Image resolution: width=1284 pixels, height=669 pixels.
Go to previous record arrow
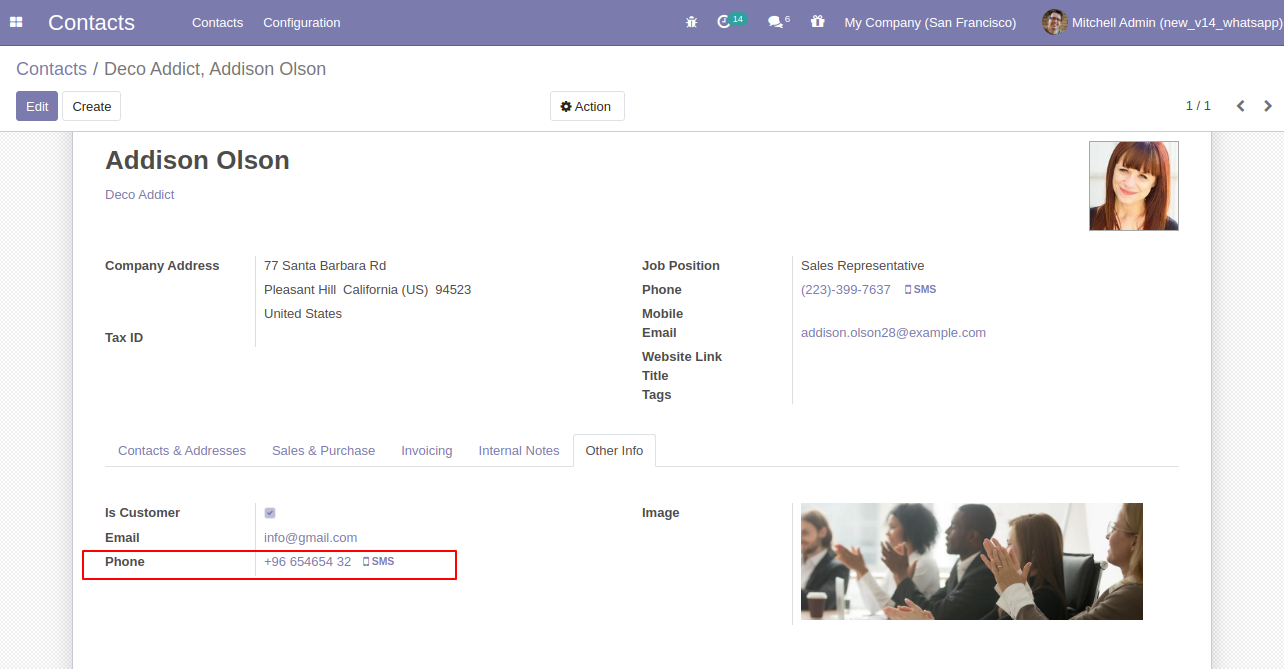[x=1240, y=106]
